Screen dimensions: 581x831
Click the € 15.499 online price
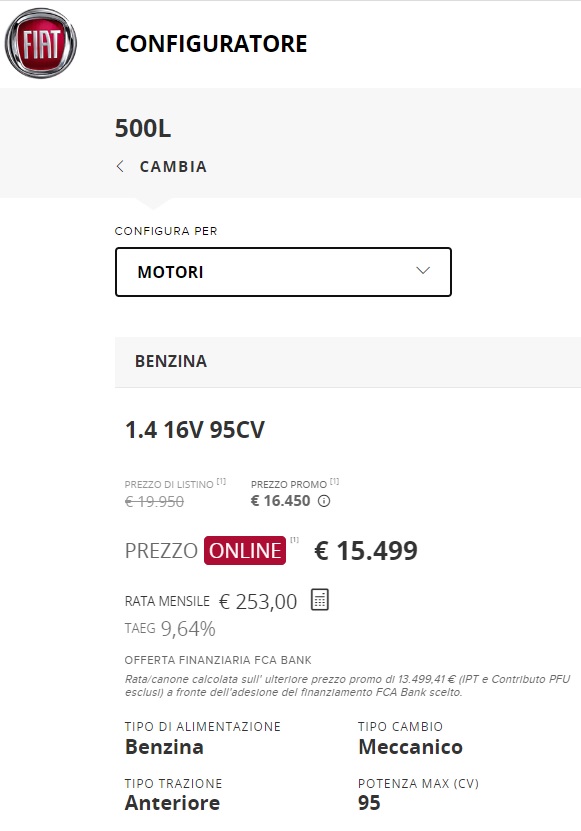pyautogui.click(x=366, y=551)
